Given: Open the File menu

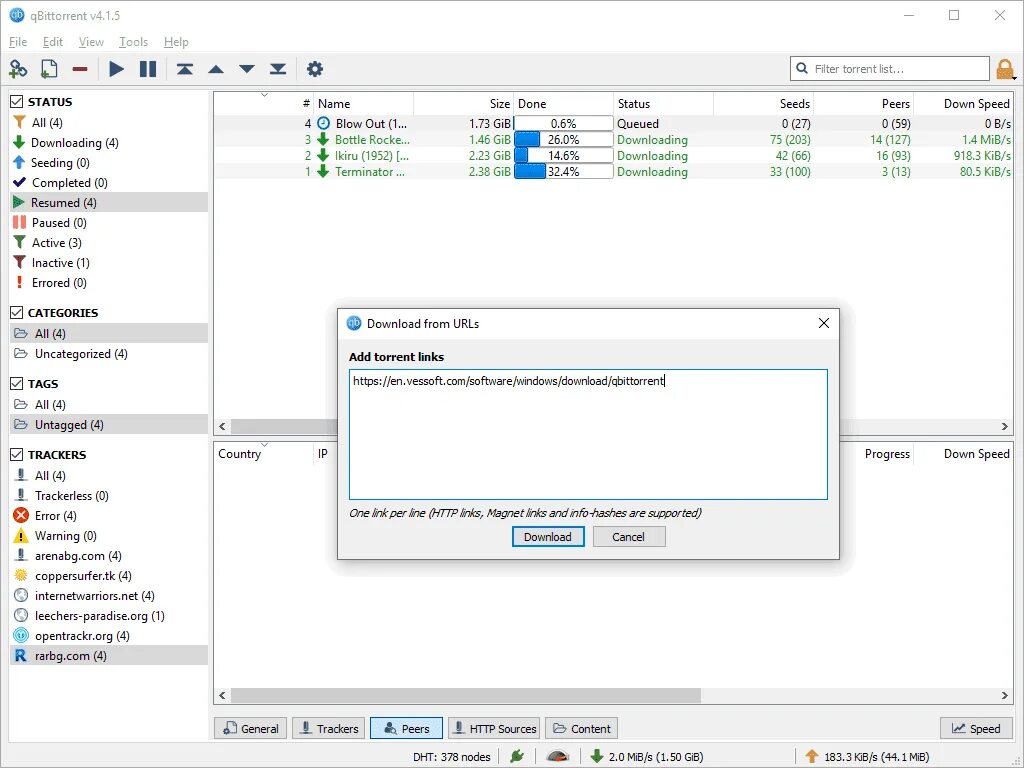Looking at the screenshot, I should coord(18,42).
